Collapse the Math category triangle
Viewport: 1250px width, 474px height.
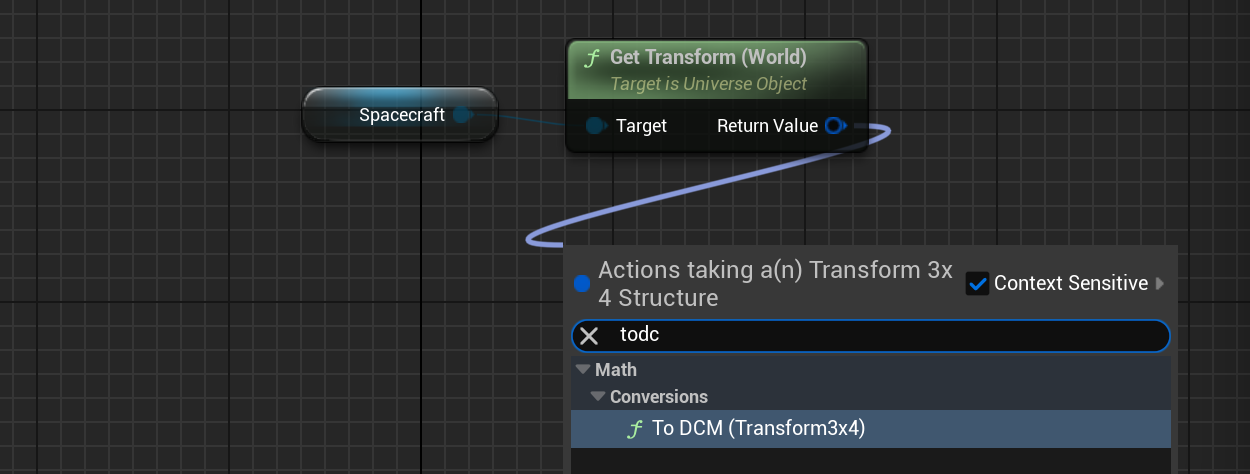click(583, 370)
